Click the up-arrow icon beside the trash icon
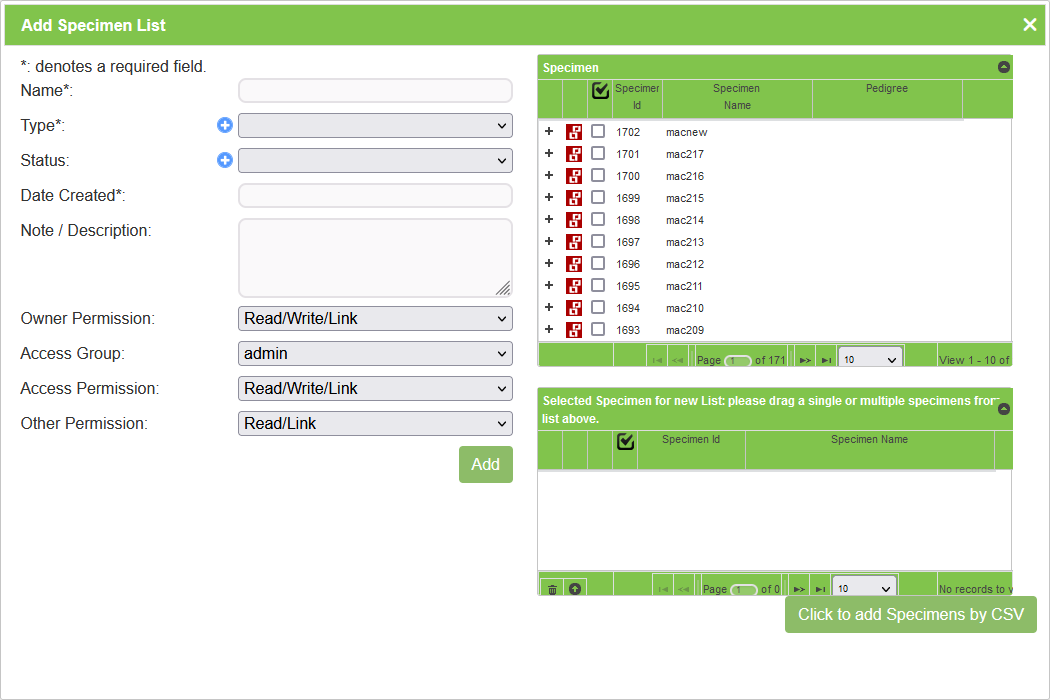Image resolution: width=1050 pixels, height=700 pixels. click(575, 589)
